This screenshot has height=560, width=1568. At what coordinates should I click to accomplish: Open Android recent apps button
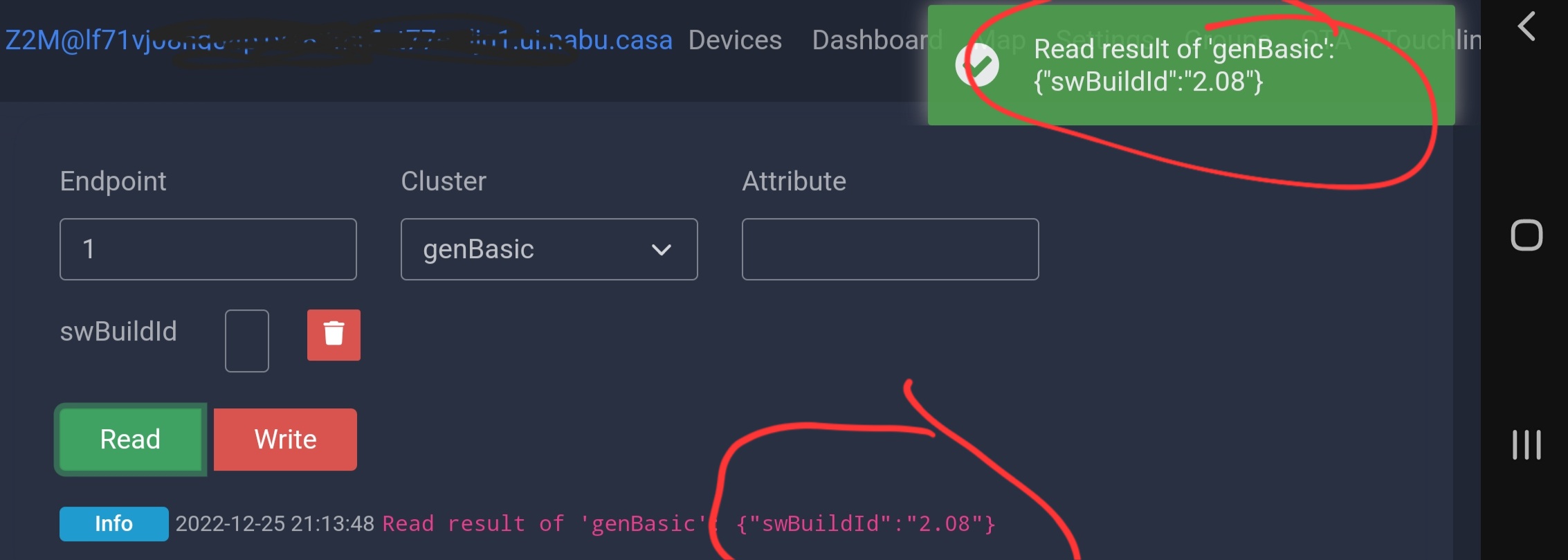1526,444
